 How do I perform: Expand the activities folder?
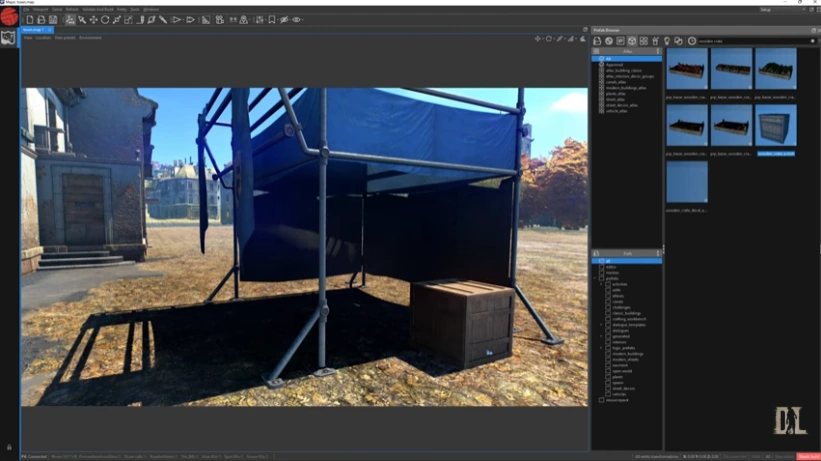tap(601, 284)
